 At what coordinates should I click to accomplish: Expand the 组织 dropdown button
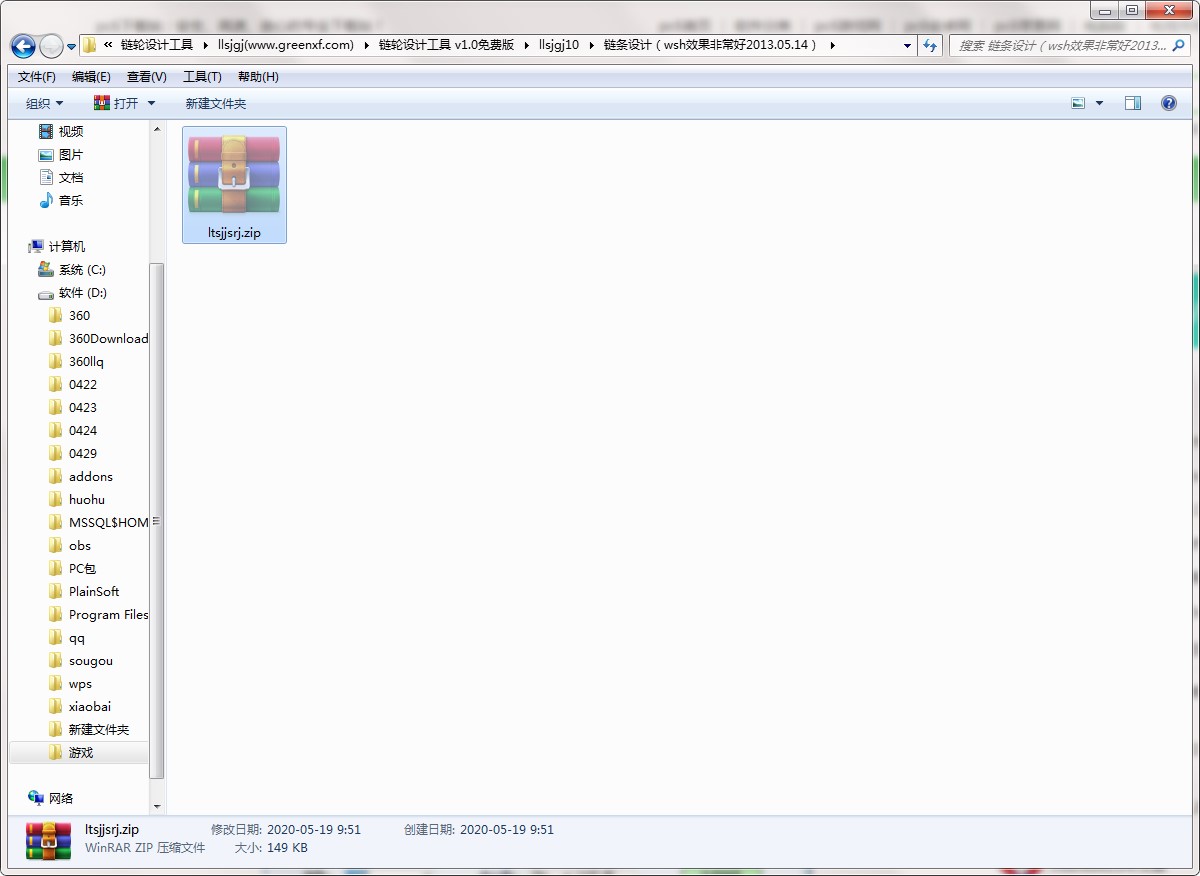(x=44, y=103)
